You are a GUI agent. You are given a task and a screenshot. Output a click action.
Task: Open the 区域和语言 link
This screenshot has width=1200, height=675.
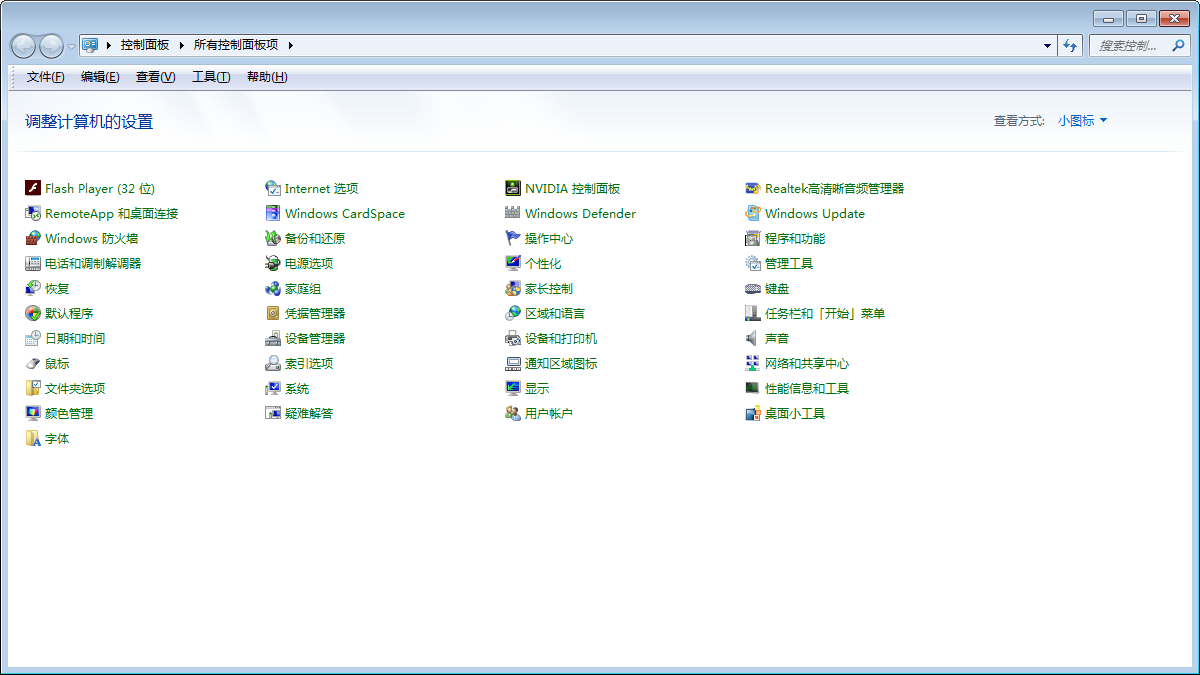point(555,313)
